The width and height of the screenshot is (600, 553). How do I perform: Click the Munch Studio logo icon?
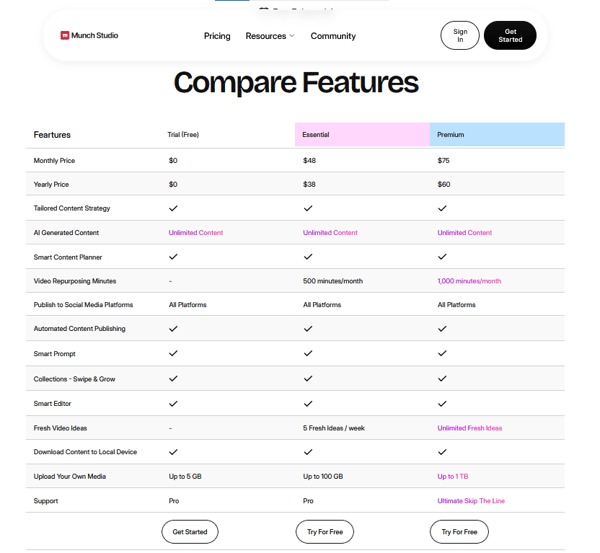click(65, 36)
